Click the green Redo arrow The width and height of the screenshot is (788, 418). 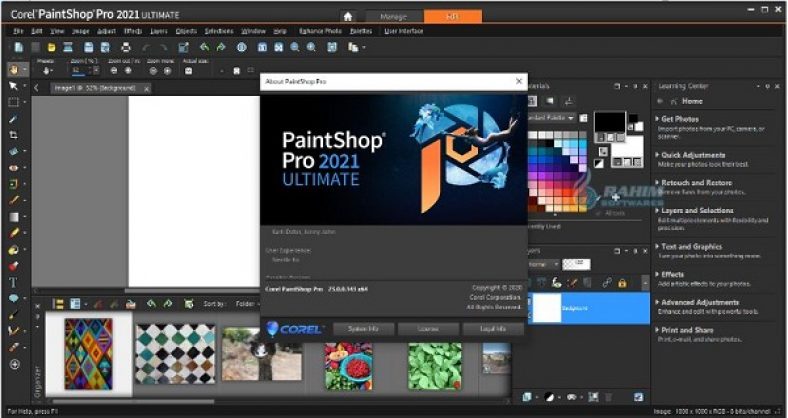tap(221, 47)
